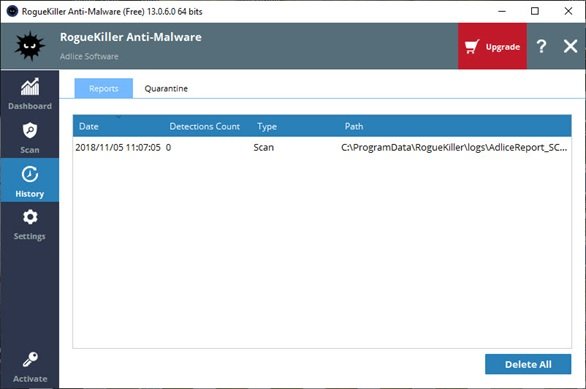Click the help question mark icon

(541, 46)
